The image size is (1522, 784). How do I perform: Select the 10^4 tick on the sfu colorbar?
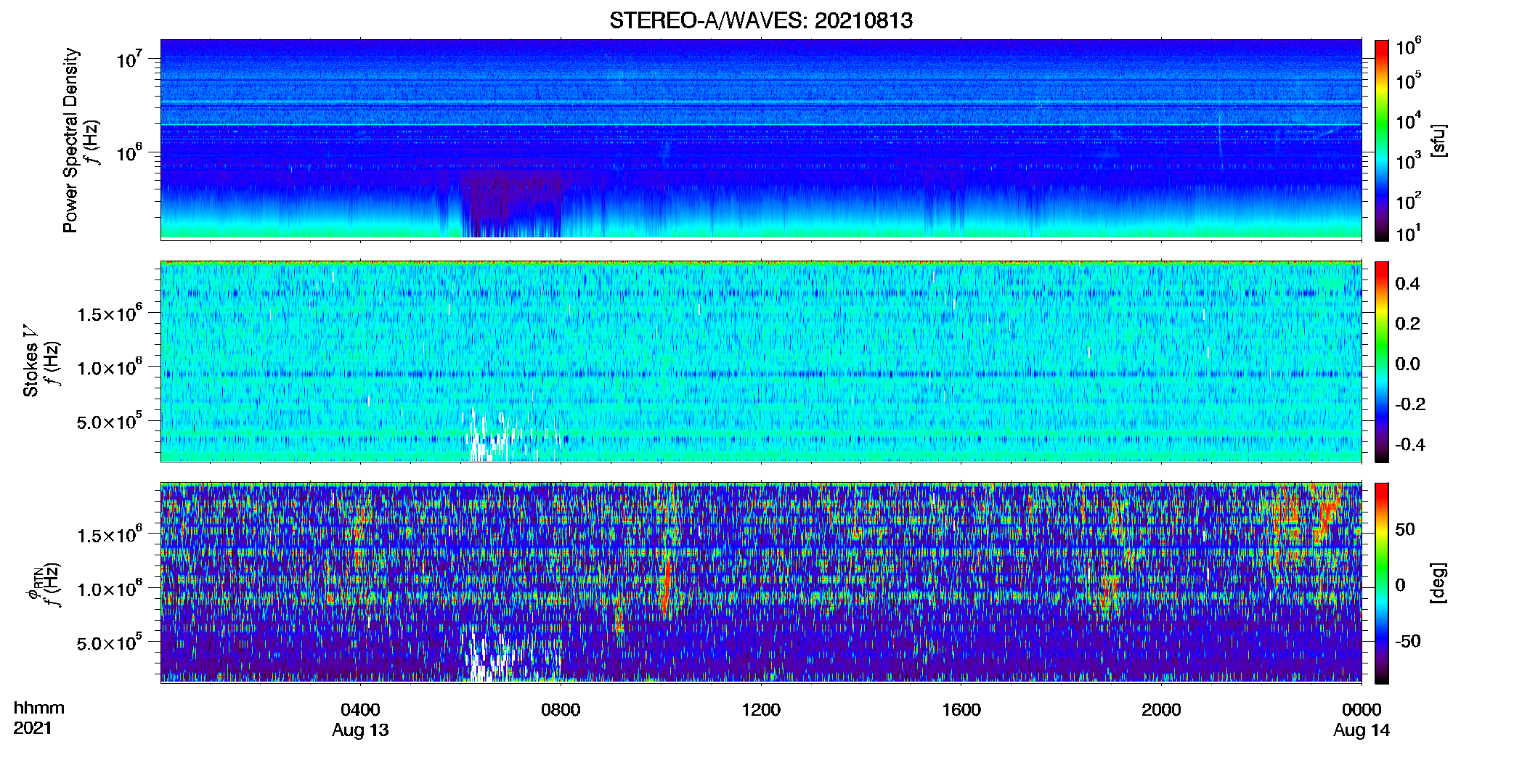1409,121
